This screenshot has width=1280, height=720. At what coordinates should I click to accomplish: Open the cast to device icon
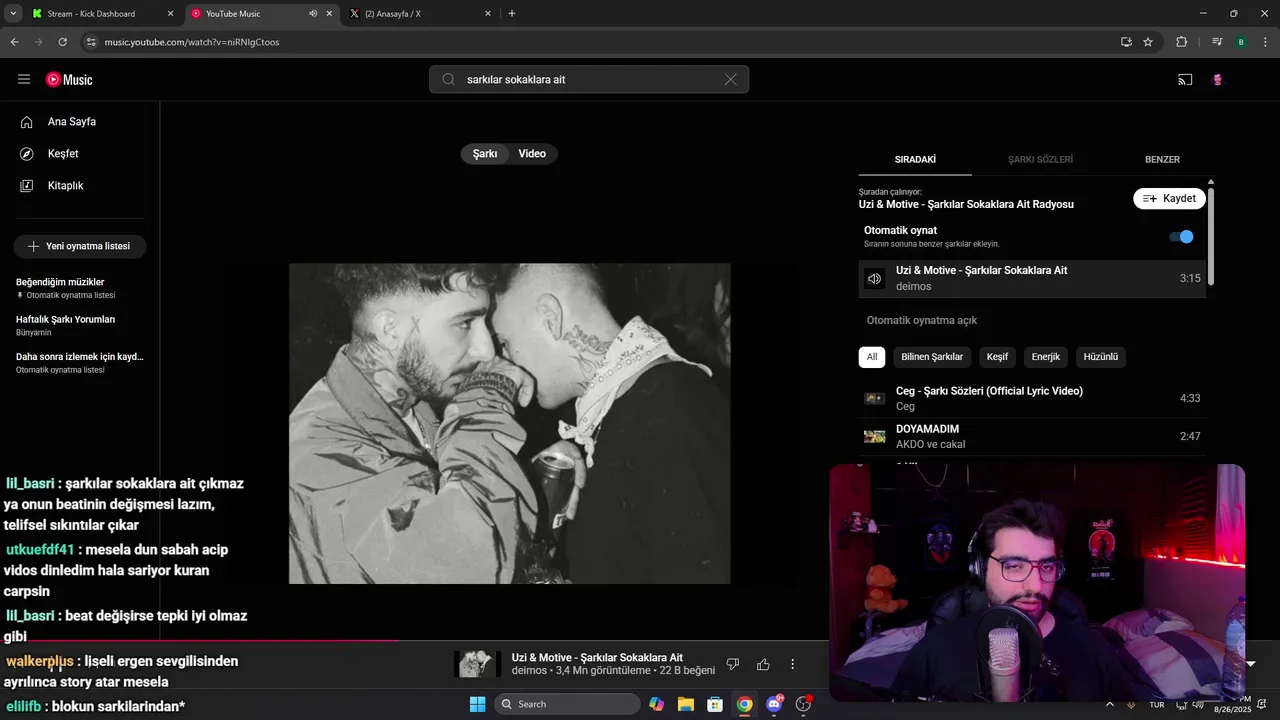(x=1185, y=79)
